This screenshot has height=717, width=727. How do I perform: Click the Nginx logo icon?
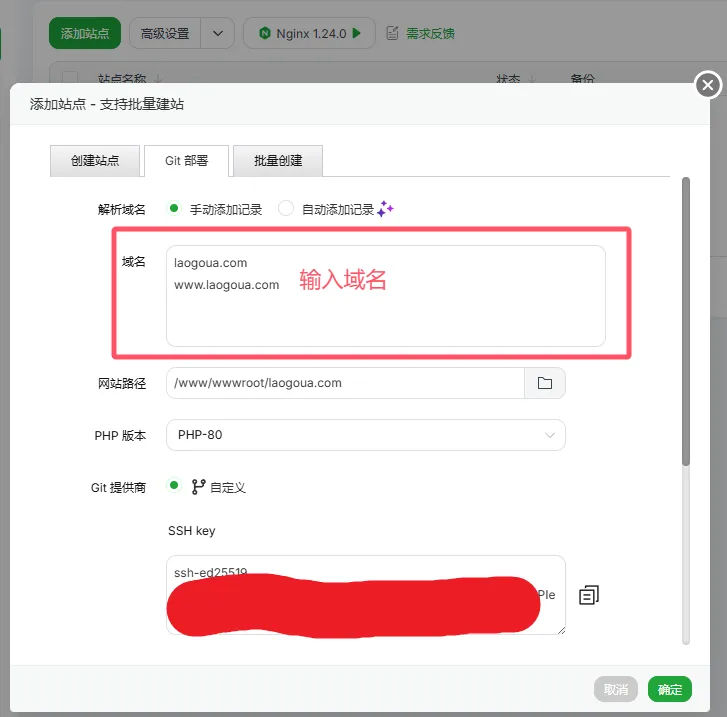point(264,33)
